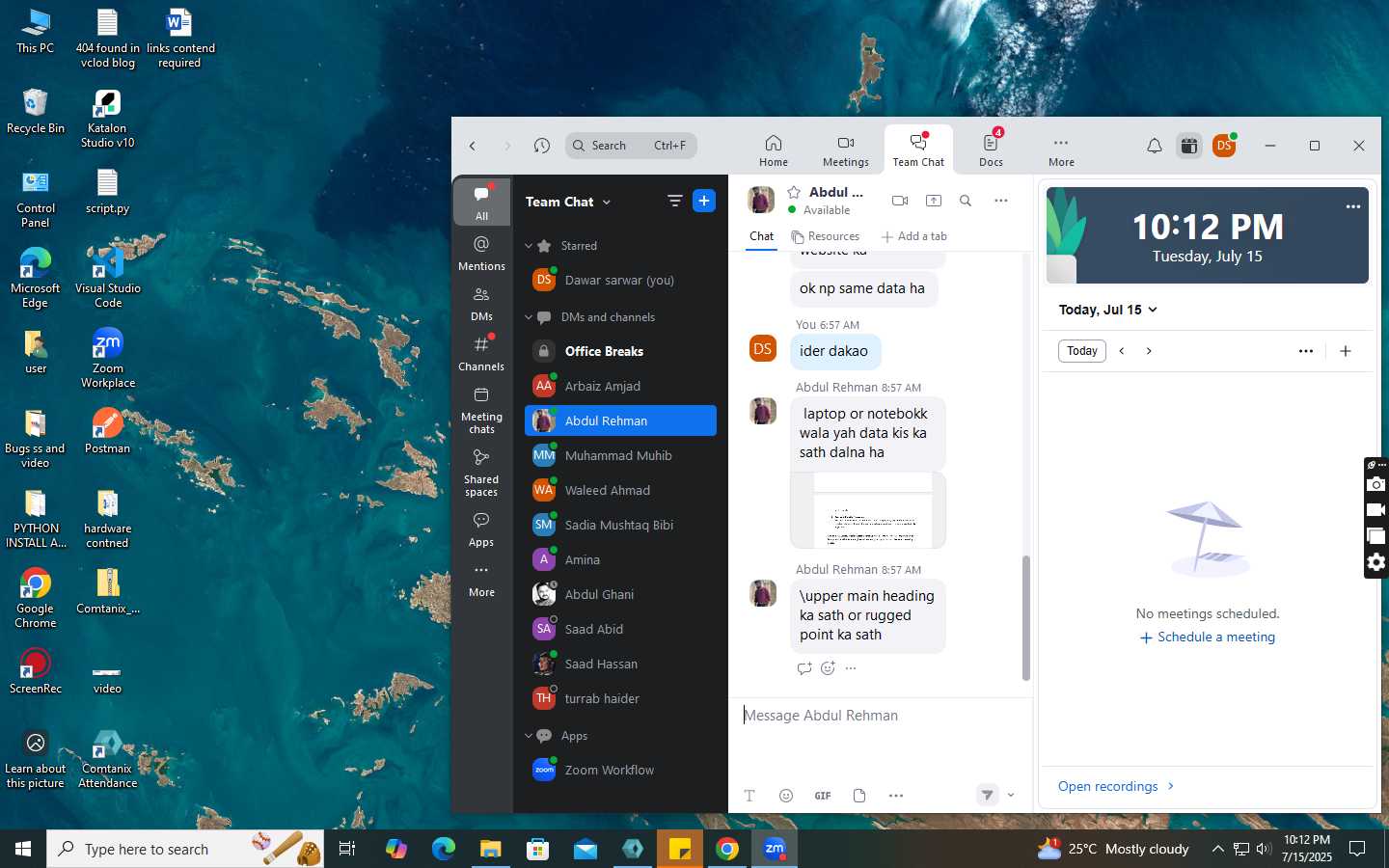The width and height of the screenshot is (1389, 868).
Task: Switch to the Meetings tab
Action: coord(845,150)
